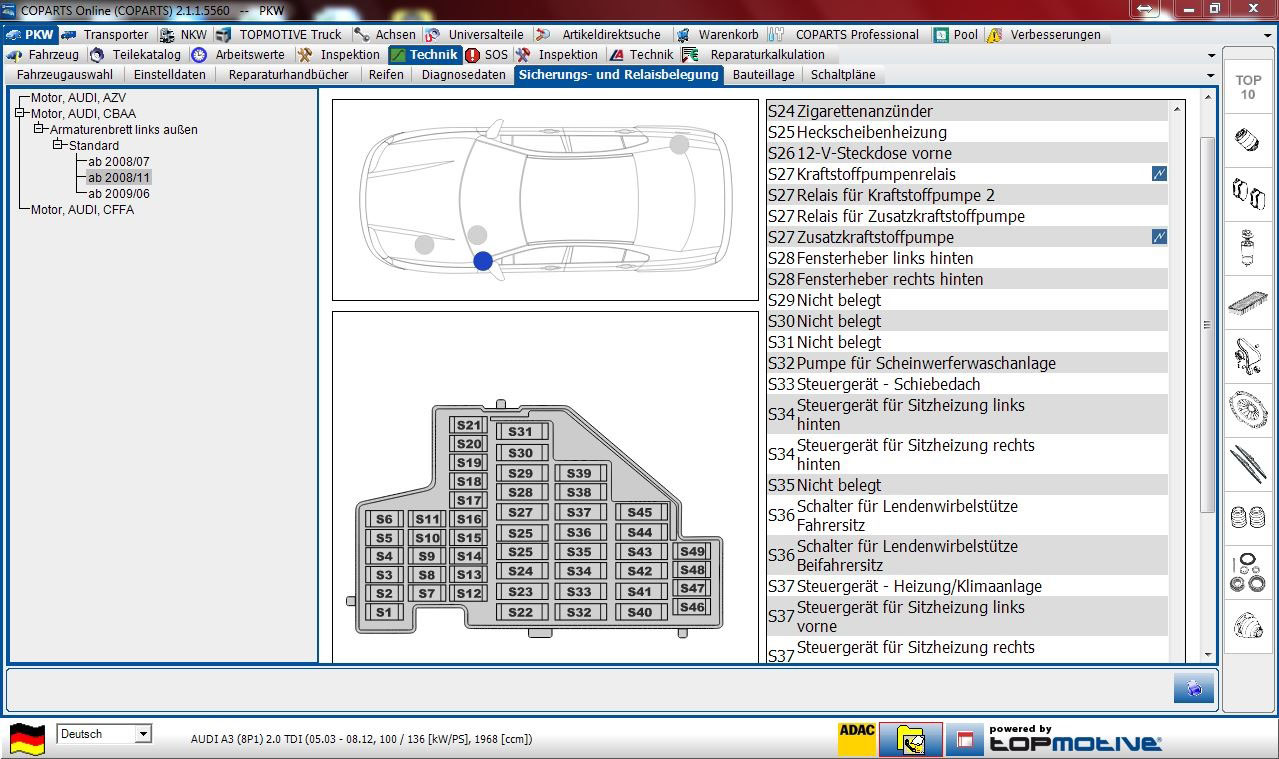Click fuse S31 in the fuse box diagram
The width and height of the screenshot is (1279, 759).
pyautogui.click(x=520, y=432)
